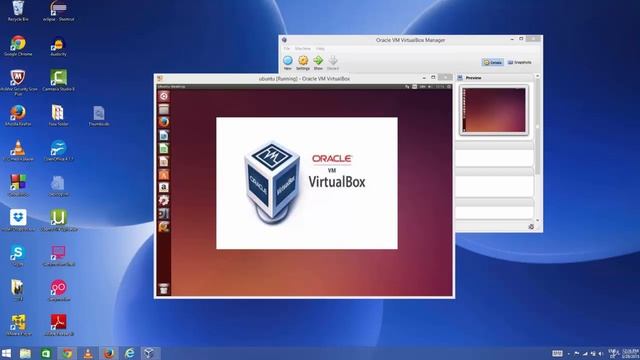Open Help menu in VirtualBox Manager
Viewport: 640px width, 360px height.
(320, 49)
